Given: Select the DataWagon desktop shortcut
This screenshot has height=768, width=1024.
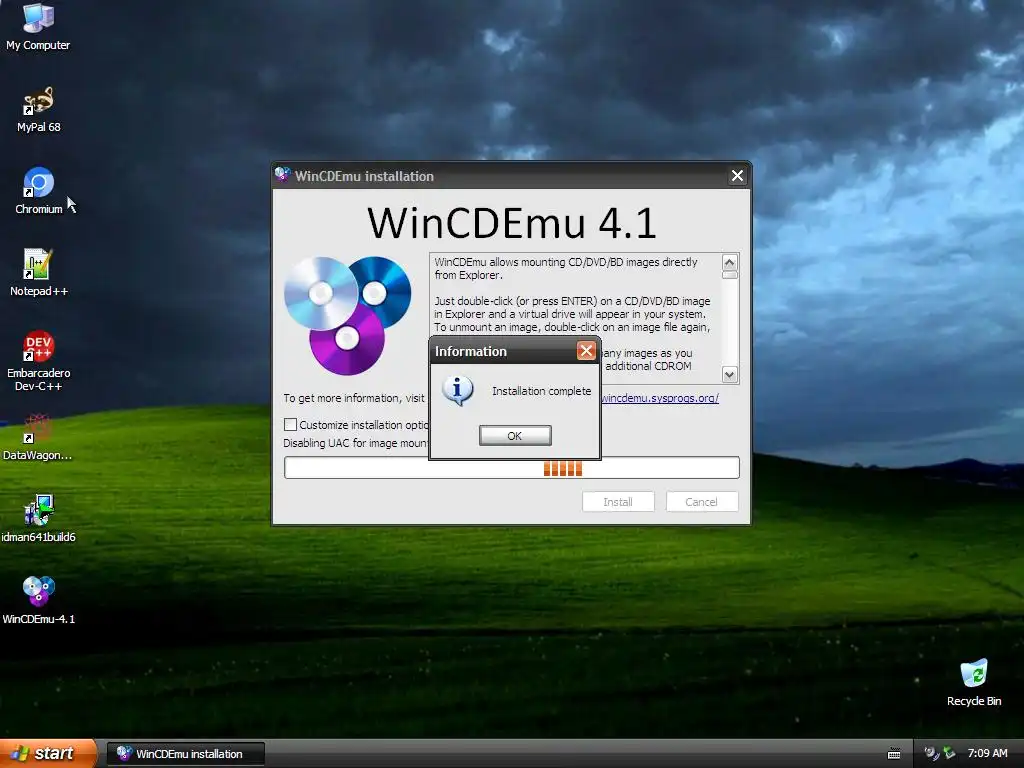Looking at the screenshot, I should click(38, 437).
